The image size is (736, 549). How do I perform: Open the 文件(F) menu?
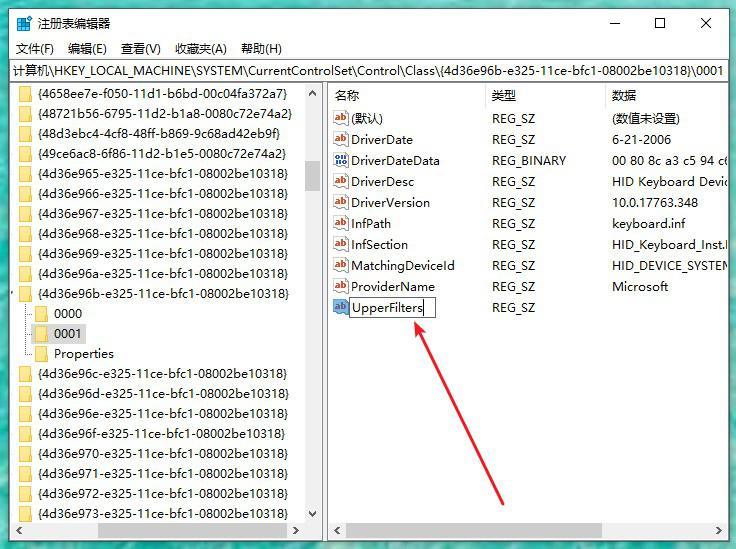(35, 48)
